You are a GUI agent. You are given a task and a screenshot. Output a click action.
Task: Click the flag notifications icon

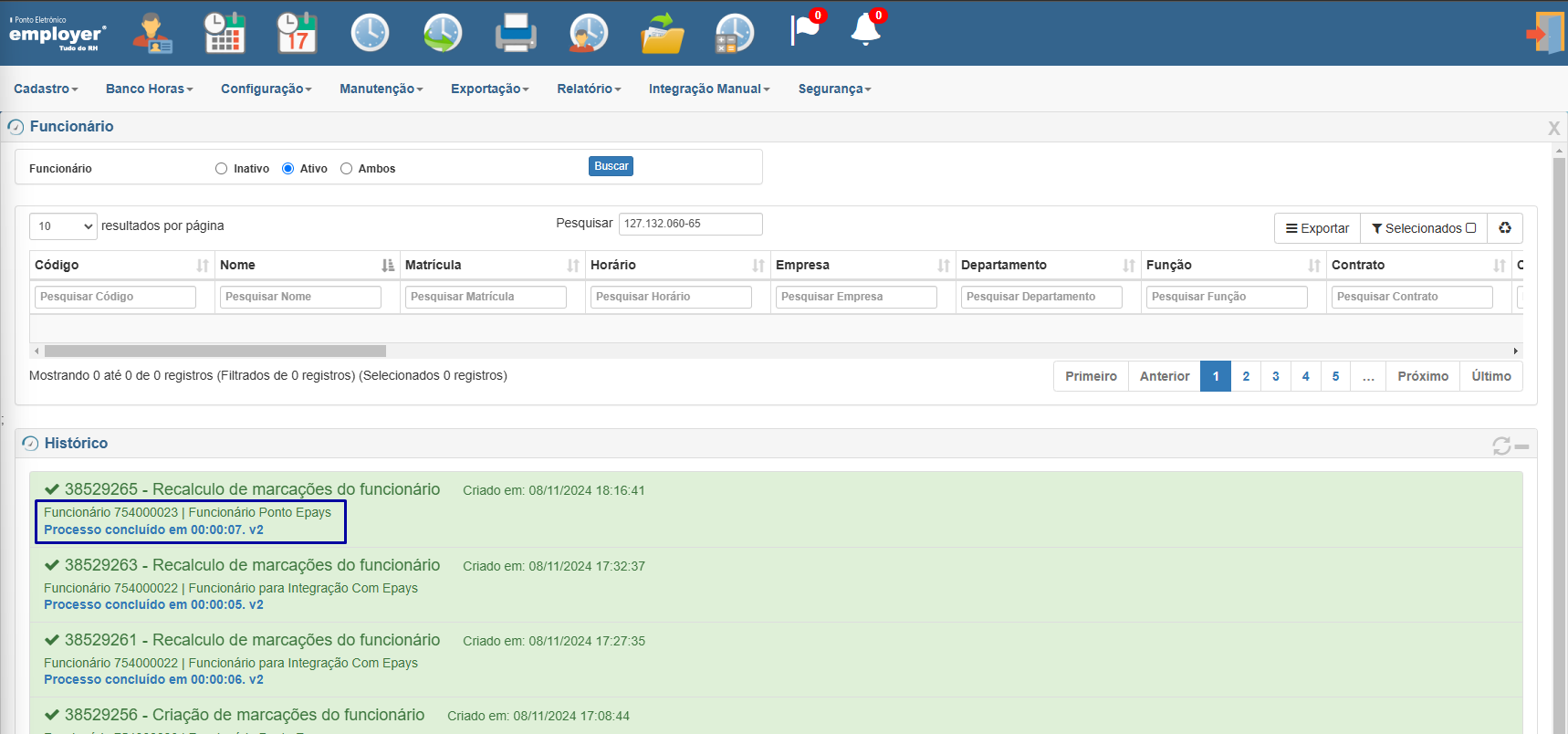click(x=805, y=28)
